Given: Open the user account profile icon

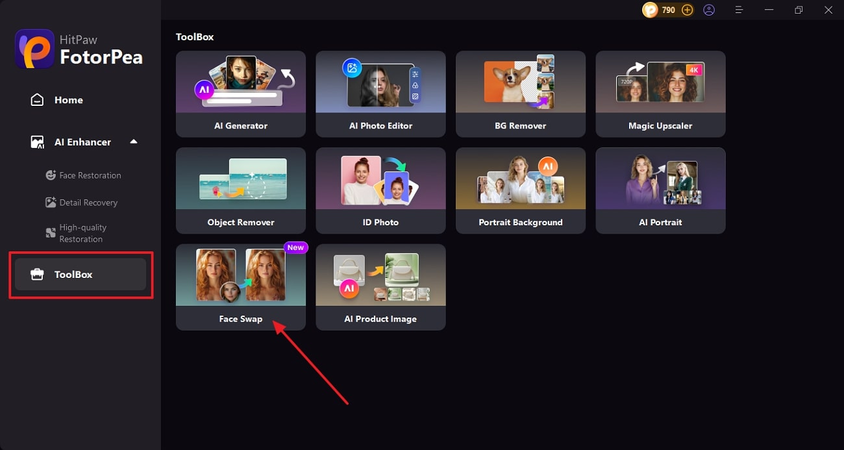Looking at the screenshot, I should [709, 10].
